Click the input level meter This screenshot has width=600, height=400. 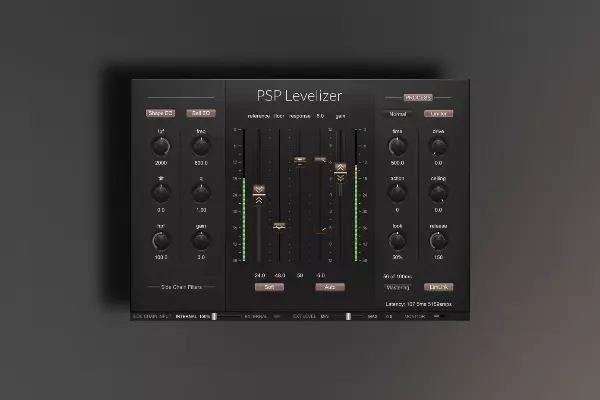[x=244, y=196]
